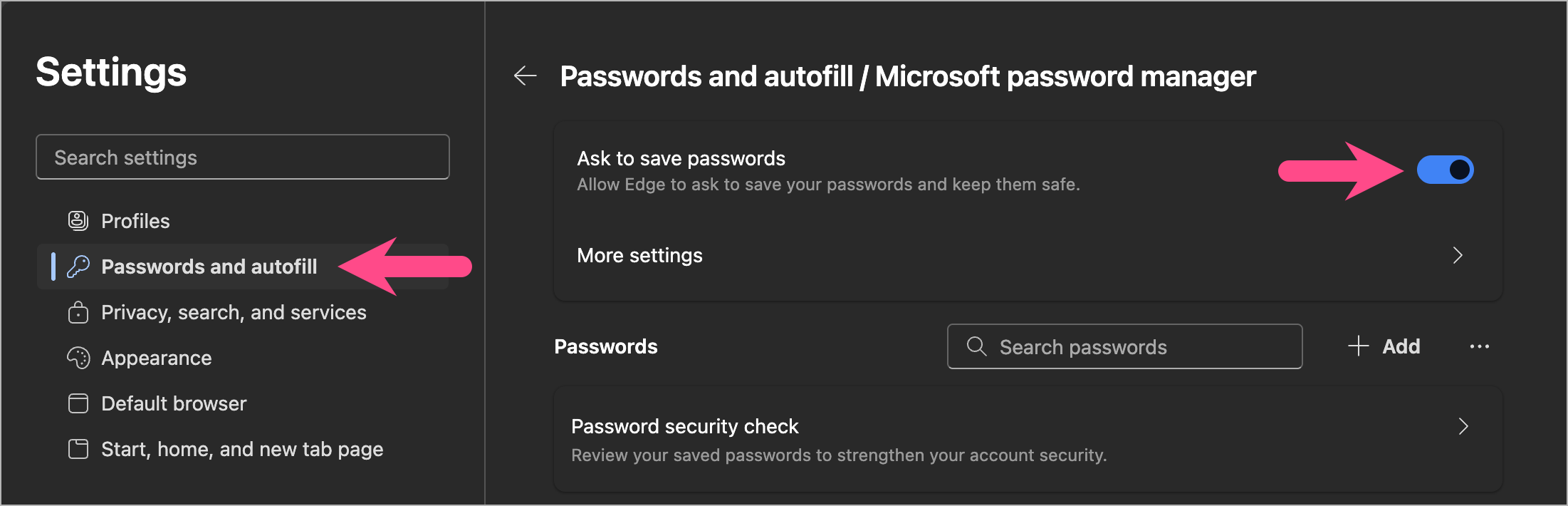Image resolution: width=1568 pixels, height=506 pixels.
Task: Go to Appearance settings section
Action: point(157,358)
